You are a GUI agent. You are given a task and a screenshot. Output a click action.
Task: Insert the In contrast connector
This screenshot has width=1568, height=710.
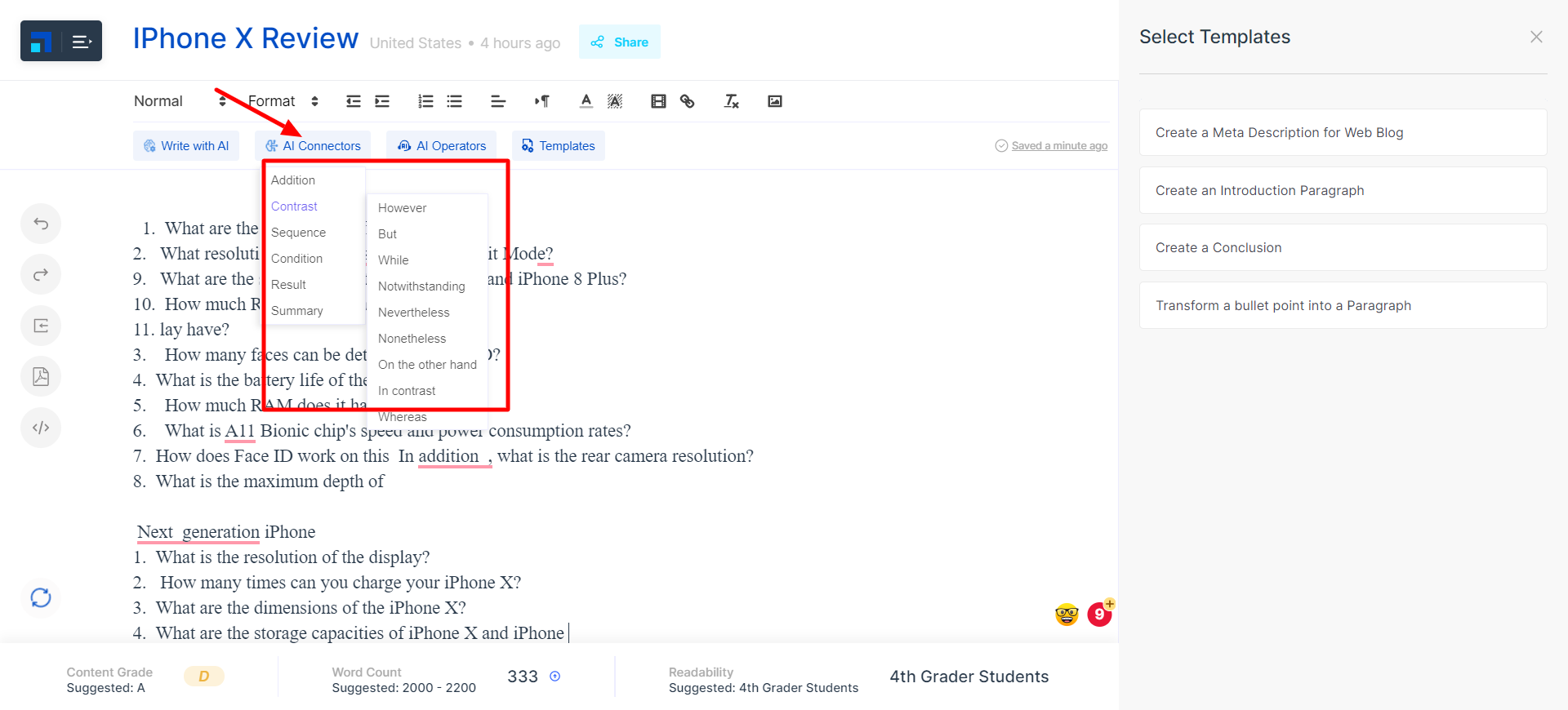tap(407, 391)
